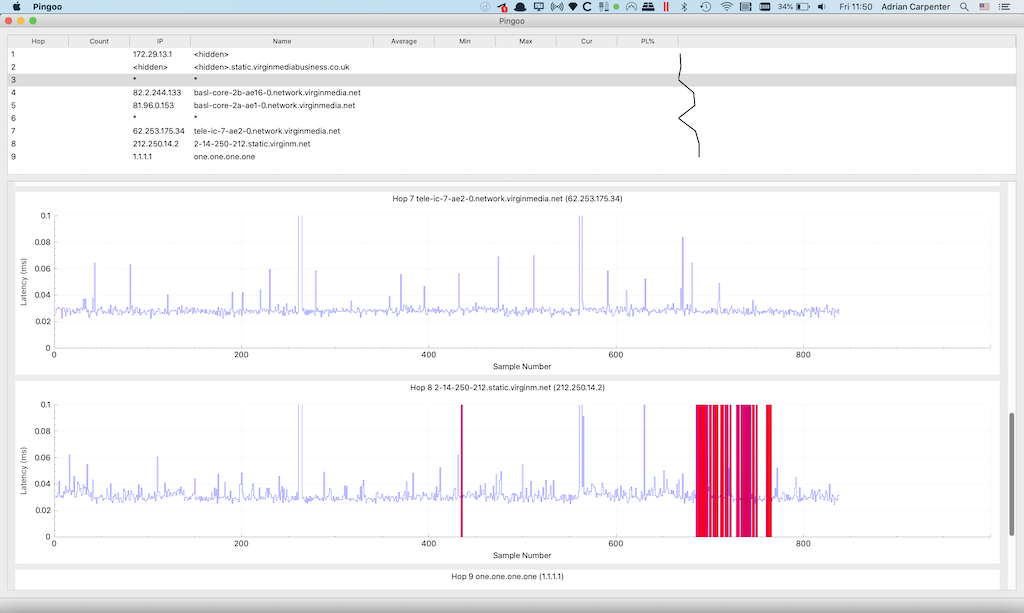Click the narrow red loss bar near sample 765
The width and height of the screenshot is (1024, 613).
(x=769, y=471)
